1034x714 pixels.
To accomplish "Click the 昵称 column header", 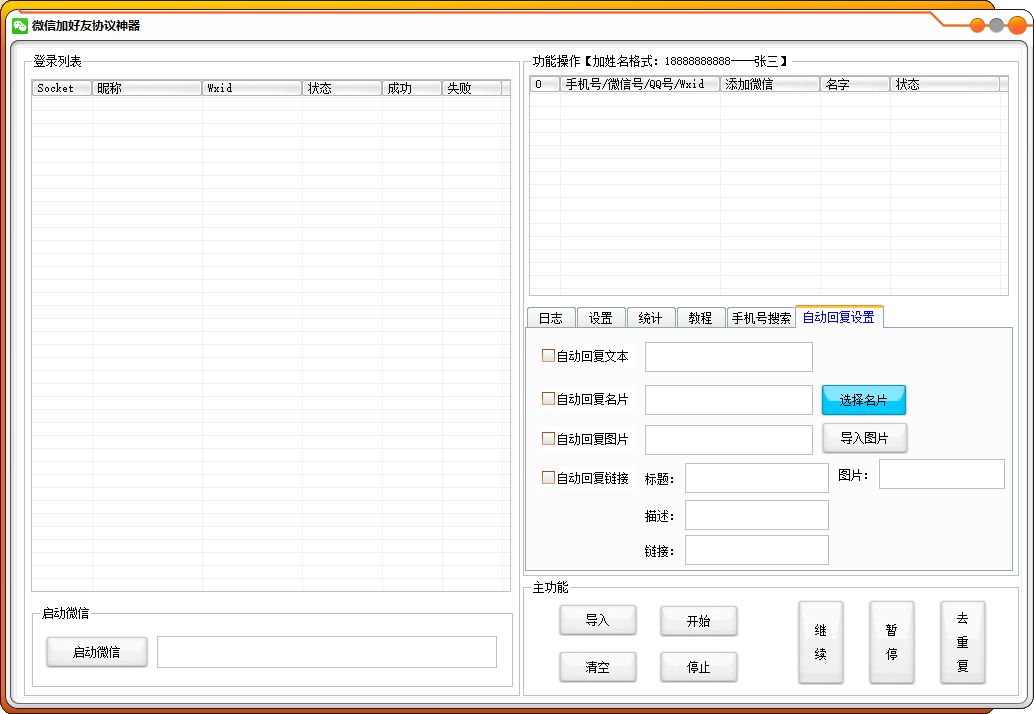I will click(x=147, y=88).
